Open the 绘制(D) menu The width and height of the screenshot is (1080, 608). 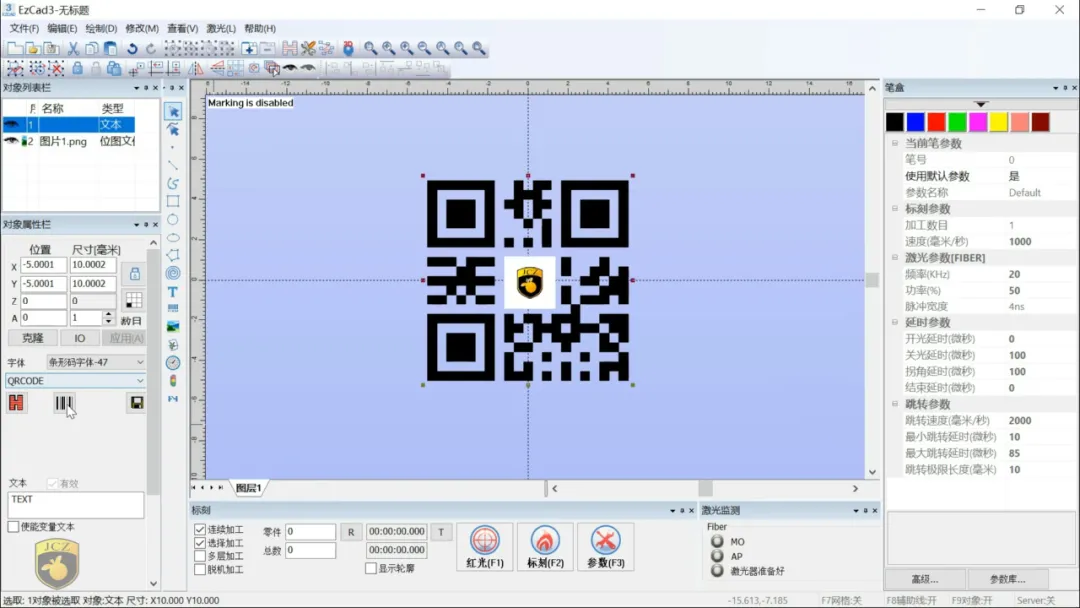101,29
